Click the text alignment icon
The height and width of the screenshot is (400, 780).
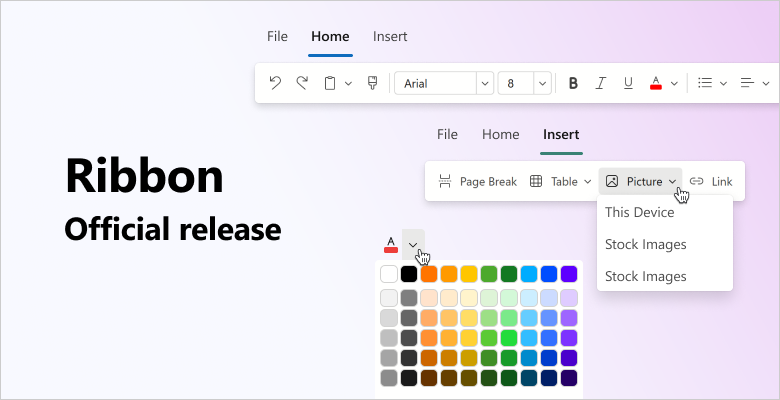tap(747, 83)
